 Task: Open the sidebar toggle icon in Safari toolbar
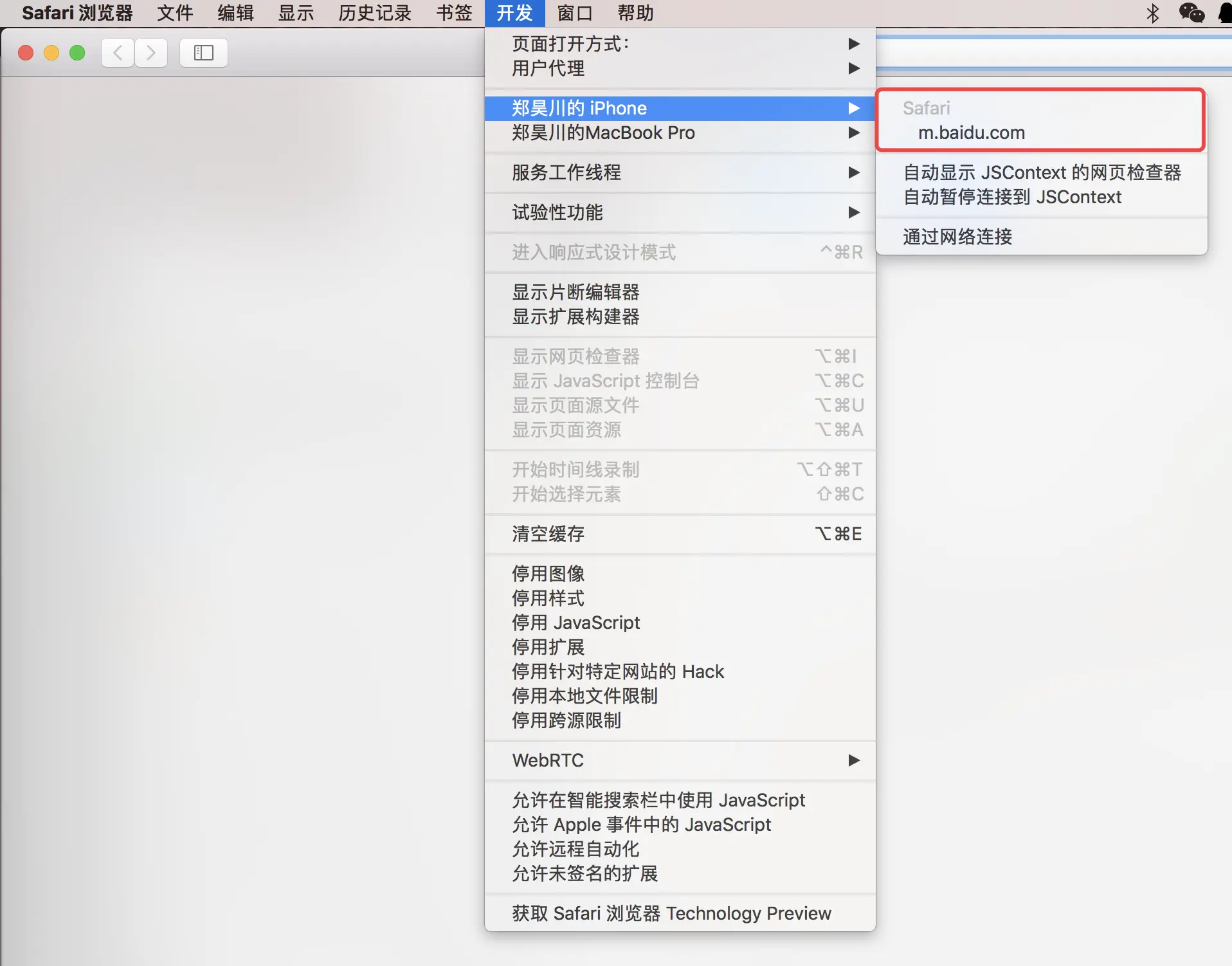pos(203,52)
